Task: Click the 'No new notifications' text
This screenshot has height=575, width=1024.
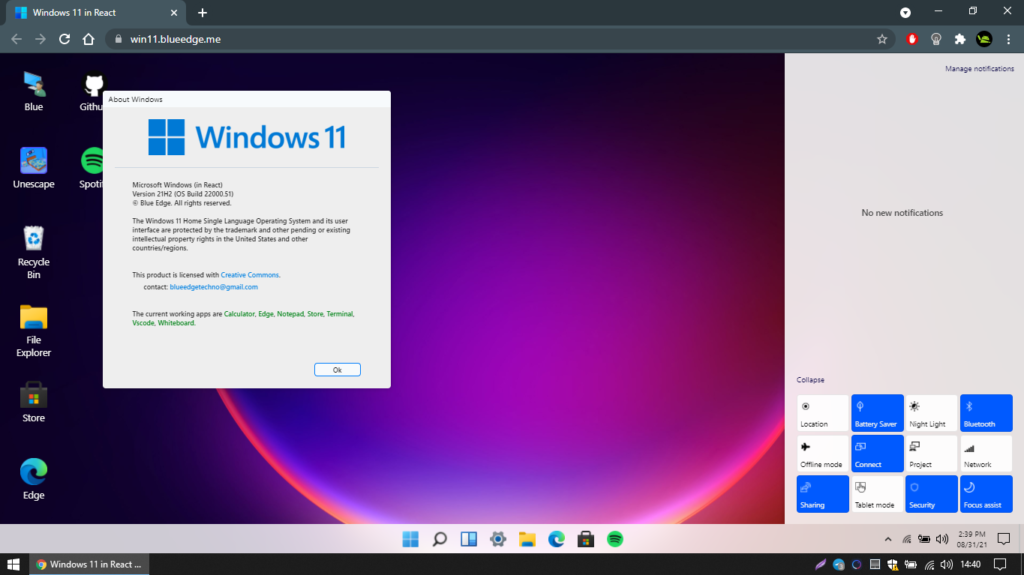Action: point(902,213)
